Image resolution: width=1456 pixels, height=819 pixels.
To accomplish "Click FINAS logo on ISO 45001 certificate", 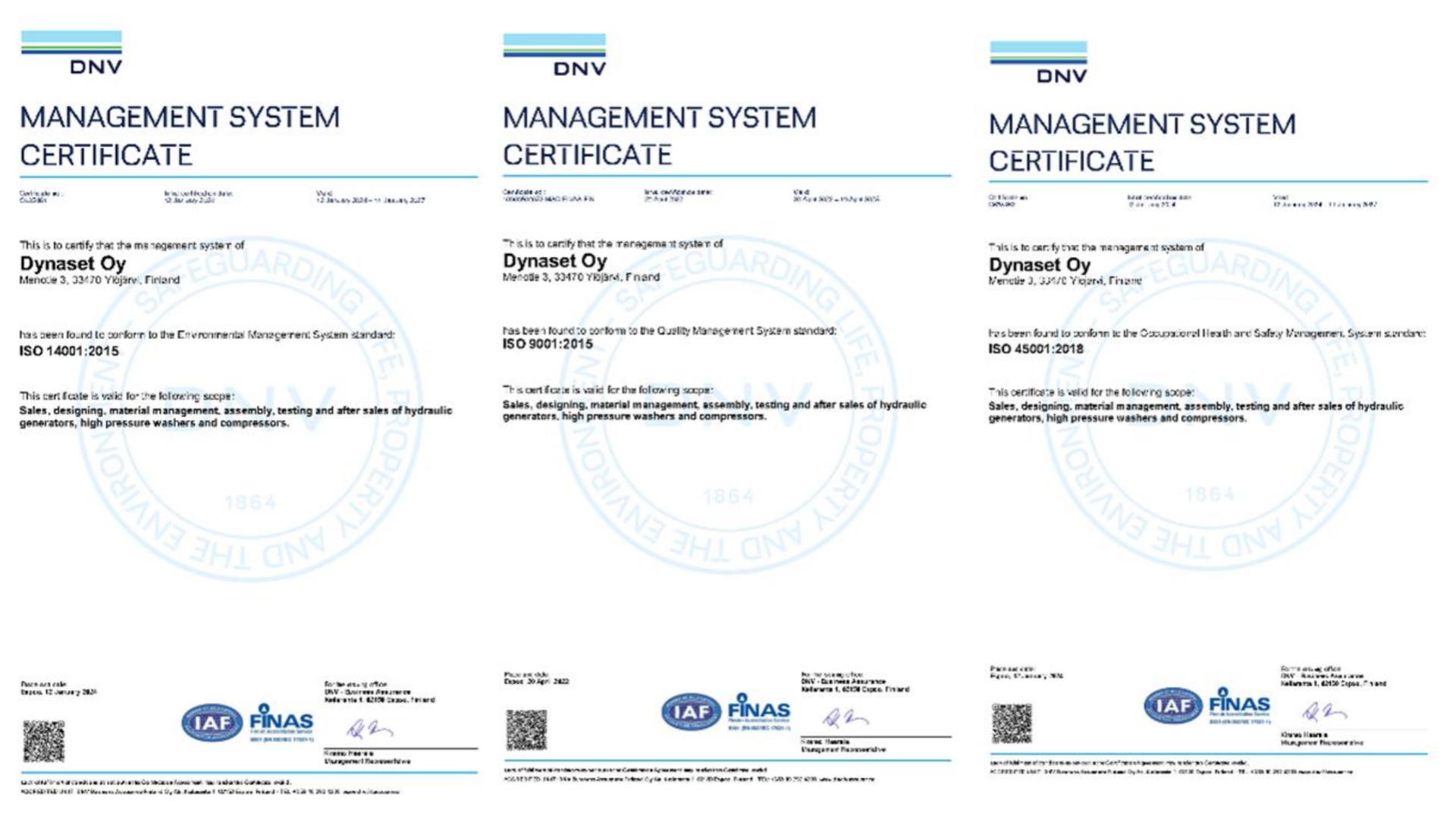I will point(1239,705).
